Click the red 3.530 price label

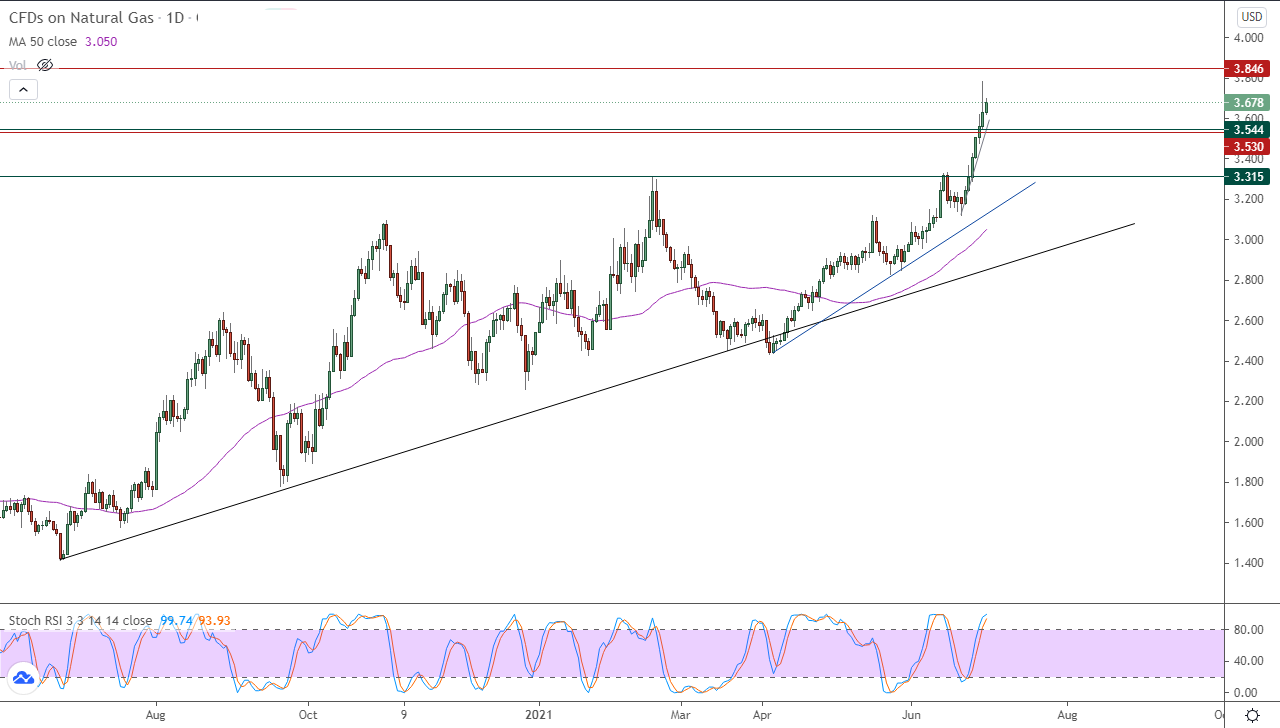(1249, 146)
